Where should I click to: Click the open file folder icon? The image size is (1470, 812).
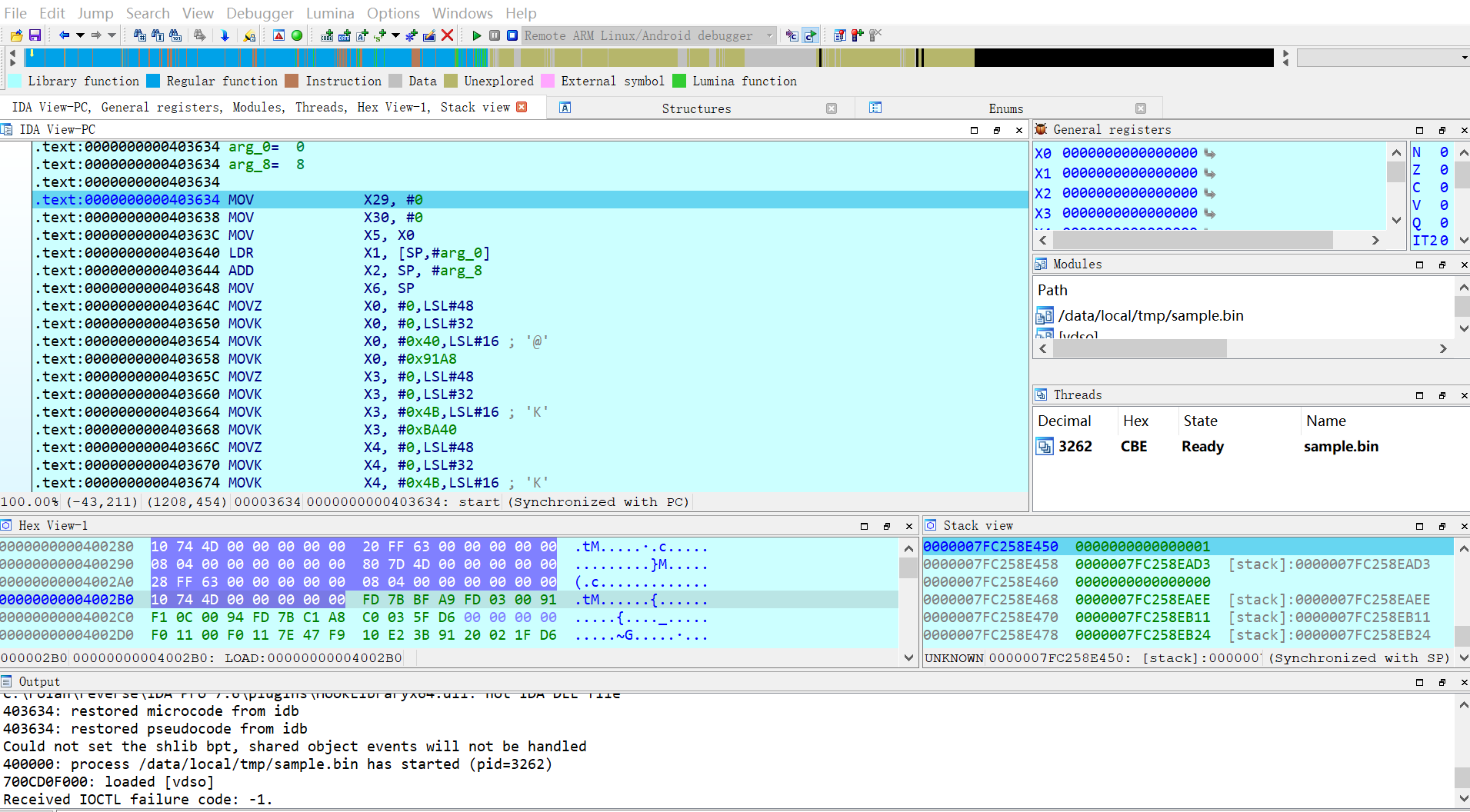[16, 35]
